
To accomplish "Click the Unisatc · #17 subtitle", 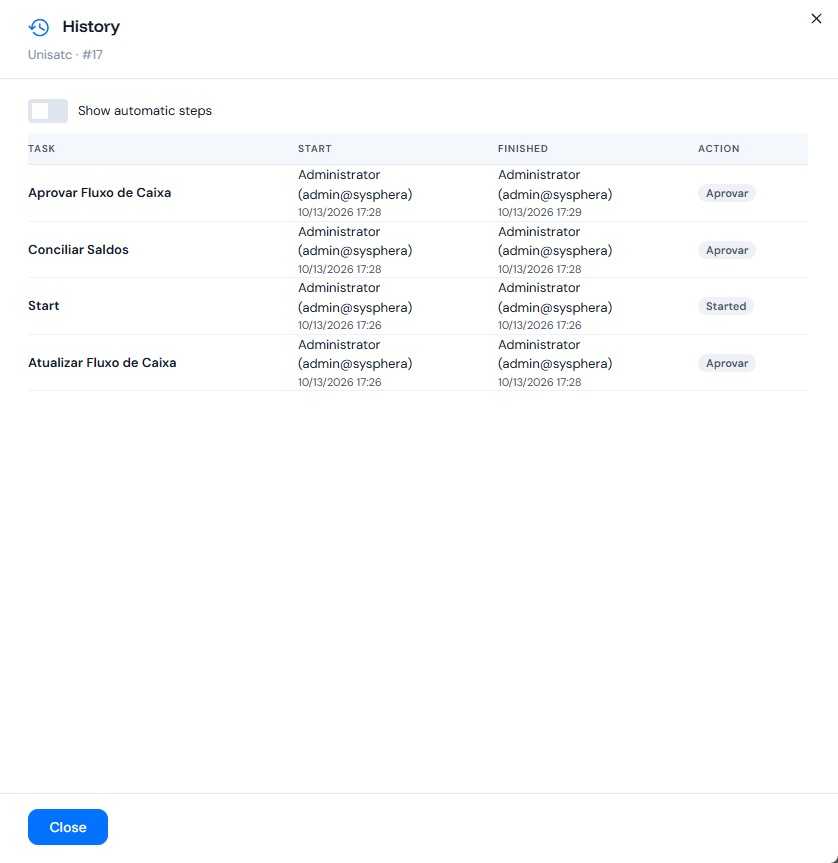I will coord(65,54).
